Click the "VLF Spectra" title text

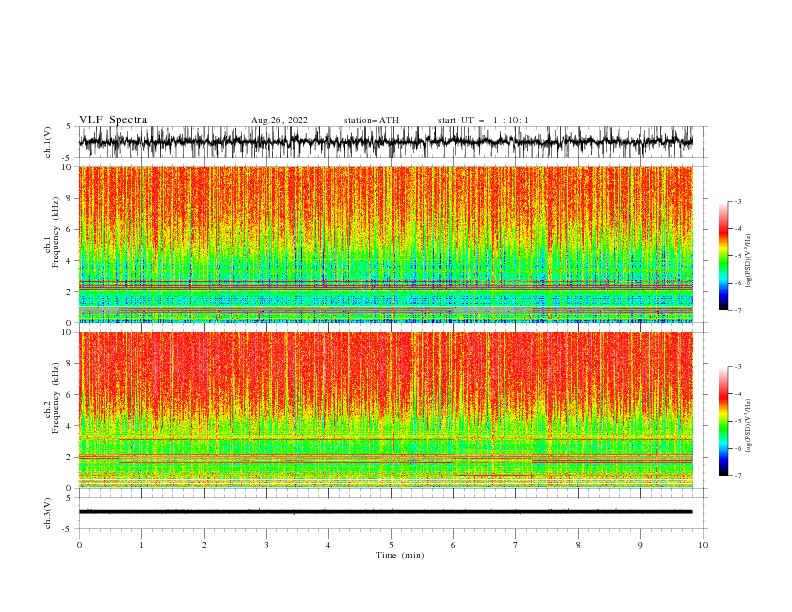pos(113,120)
